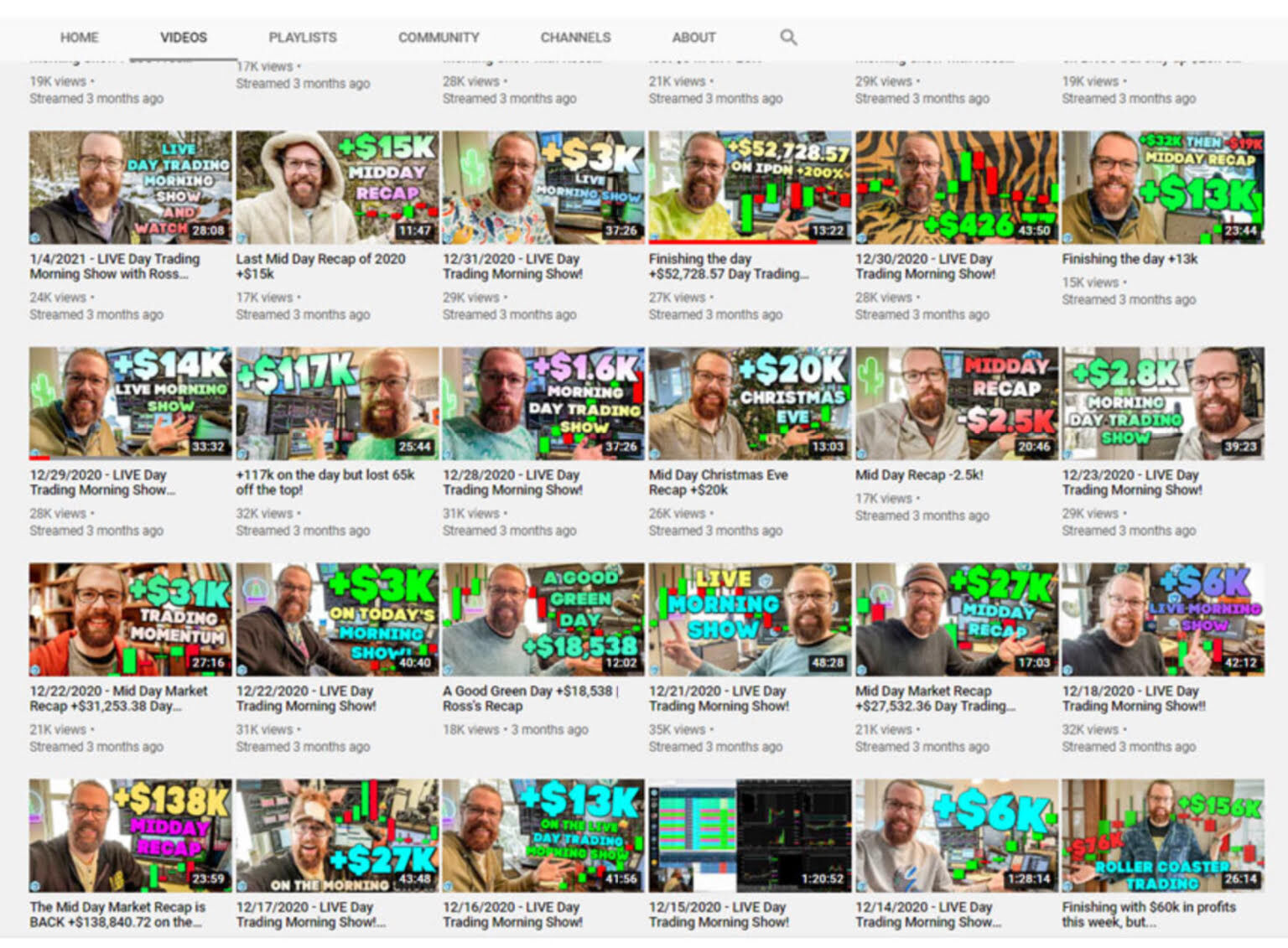Select the VIDEOS tab
Screen dimensions: 1288x948
(x=184, y=38)
